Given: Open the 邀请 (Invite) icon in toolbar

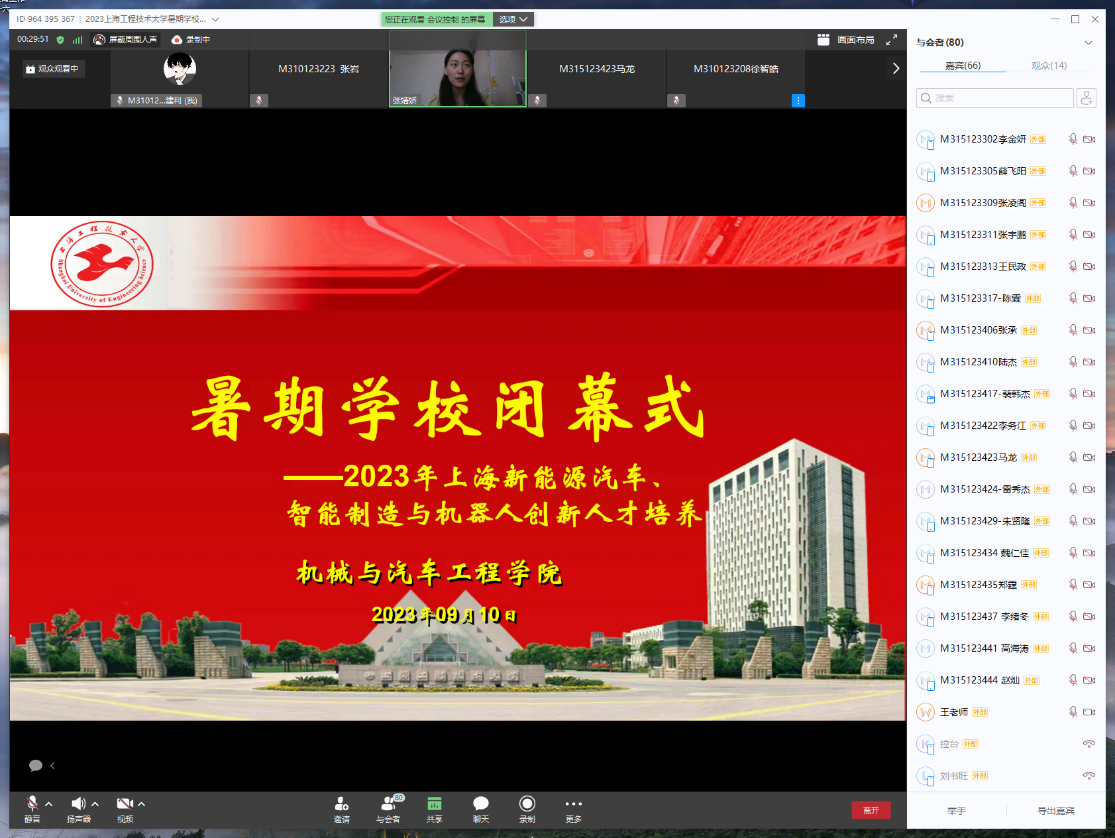Looking at the screenshot, I should point(342,805).
